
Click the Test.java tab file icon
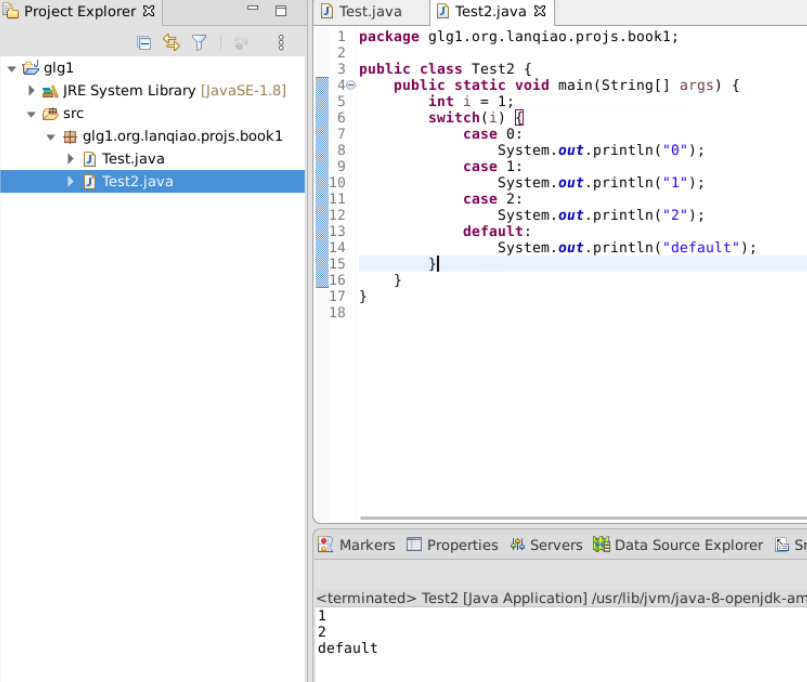[327, 11]
